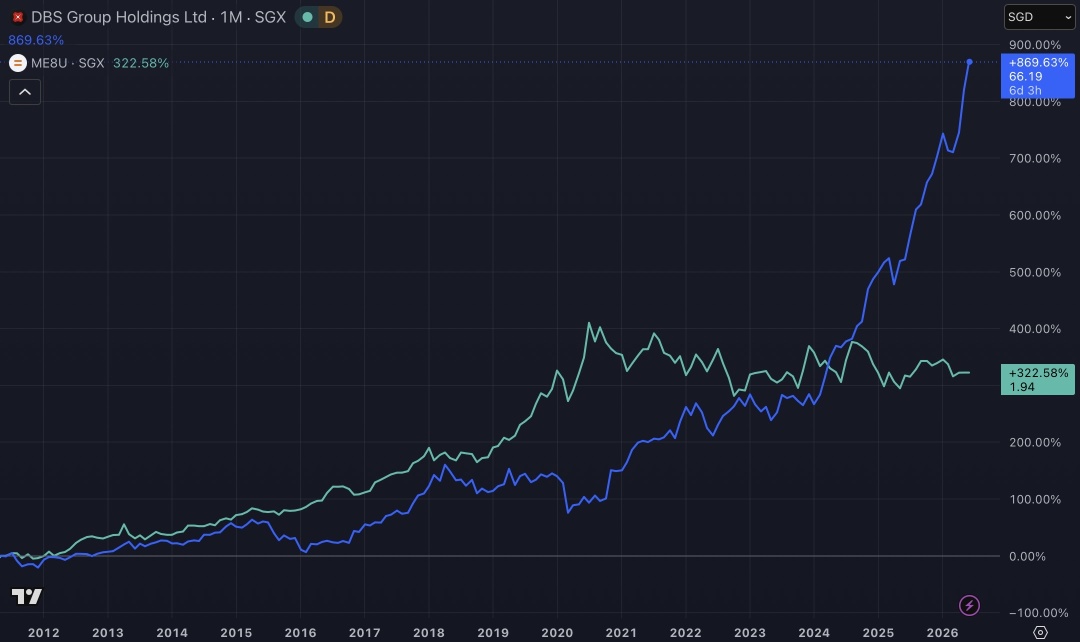Viewport: 1080px width, 642px height.
Task: Click the 0.00% baseline scale label
Action: (x=1027, y=556)
